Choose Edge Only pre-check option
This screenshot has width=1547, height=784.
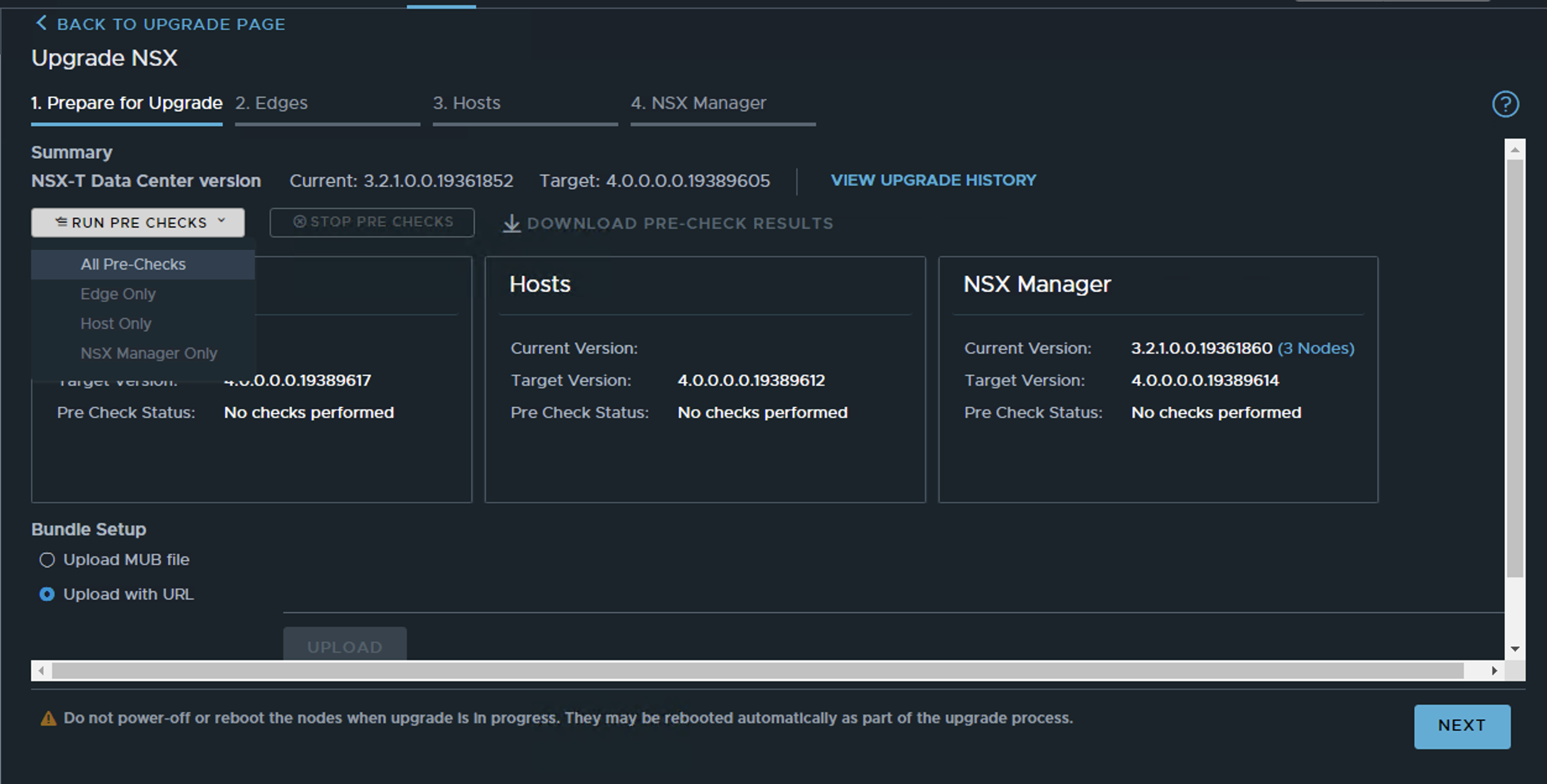click(x=118, y=294)
